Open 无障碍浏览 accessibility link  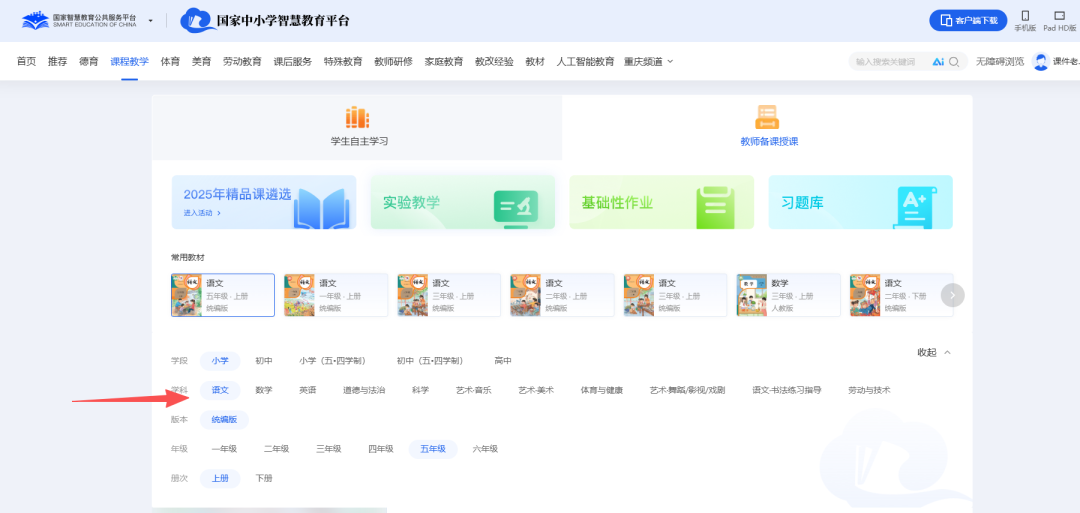999,61
